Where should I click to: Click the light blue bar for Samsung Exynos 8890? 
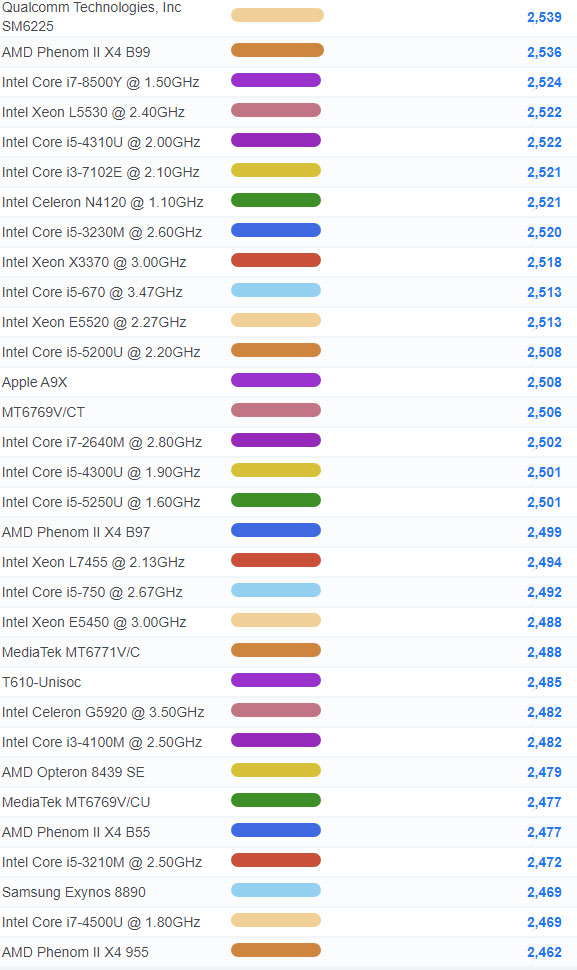pos(276,890)
